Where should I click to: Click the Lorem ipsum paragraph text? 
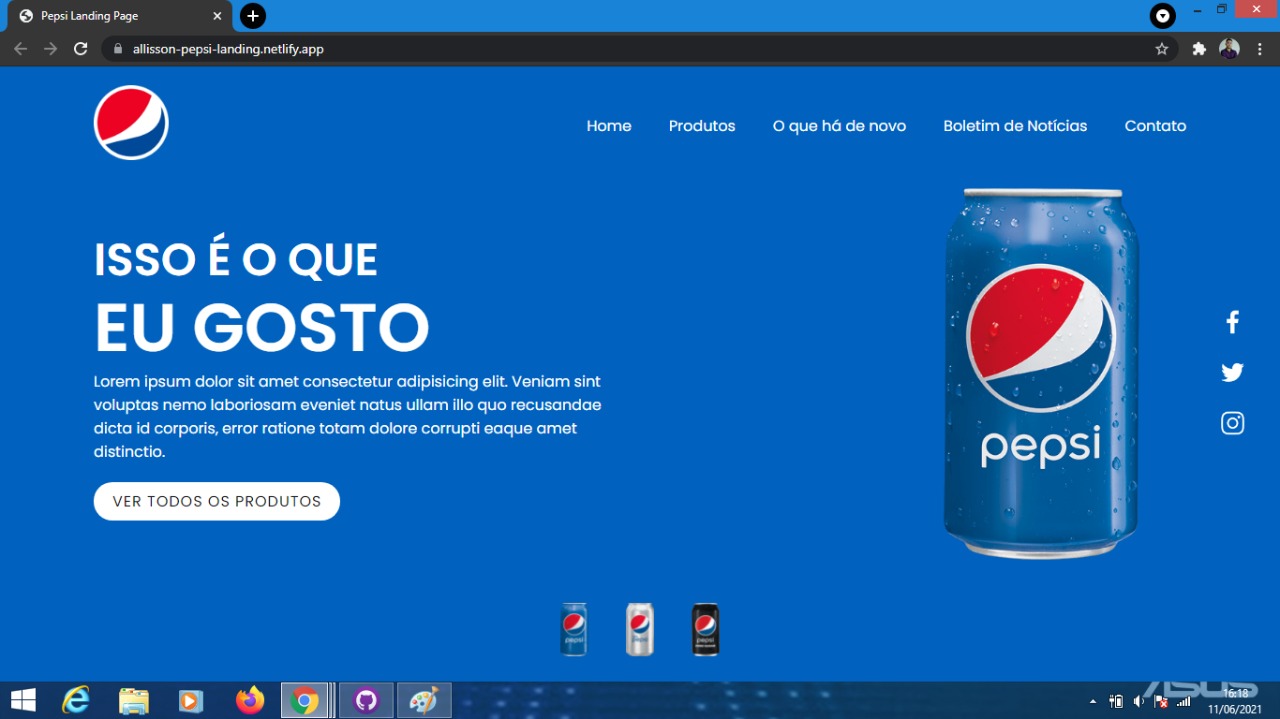pyautogui.click(x=348, y=416)
